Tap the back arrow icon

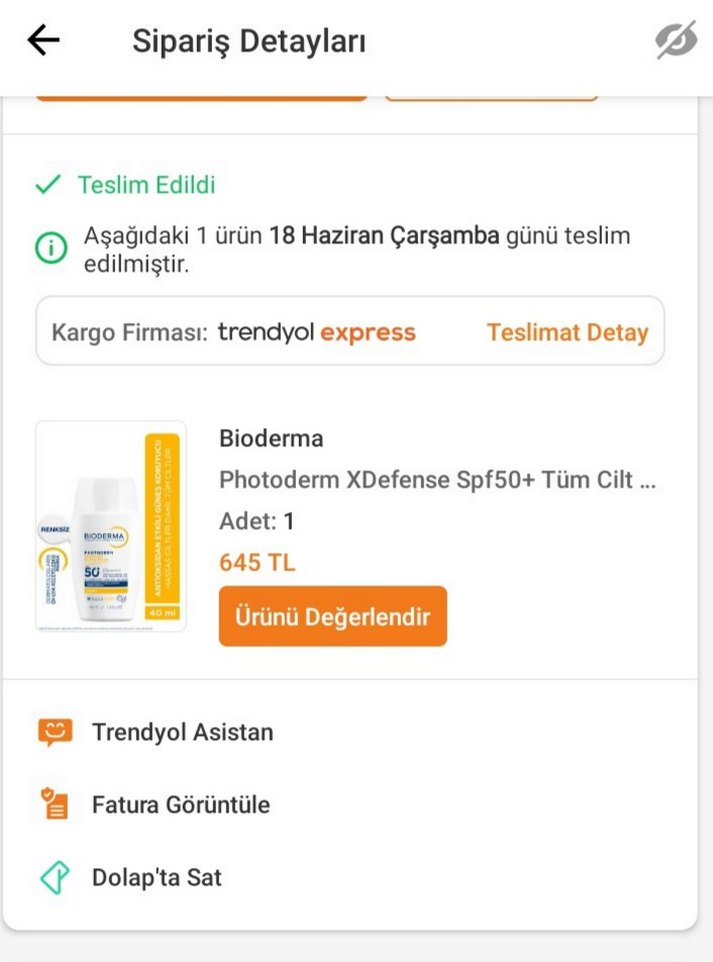coord(42,40)
